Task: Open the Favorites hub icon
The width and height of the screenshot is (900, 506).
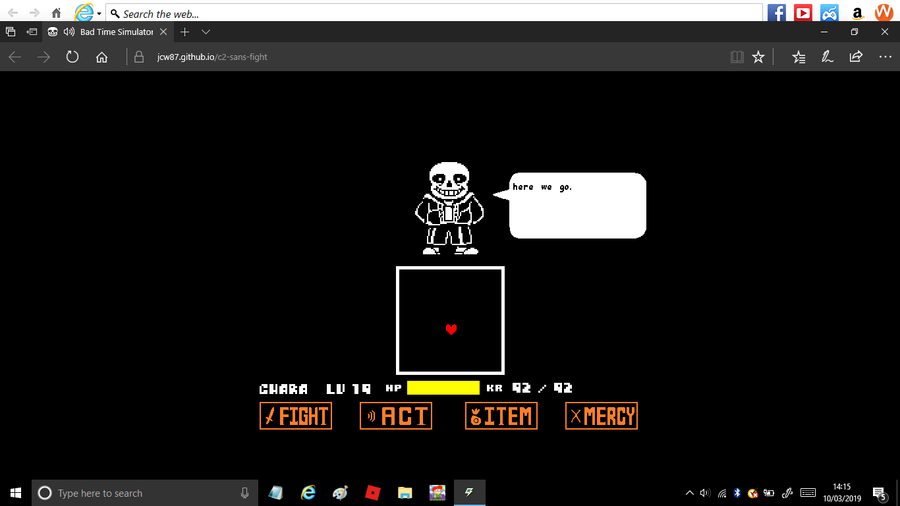Action: [798, 57]
